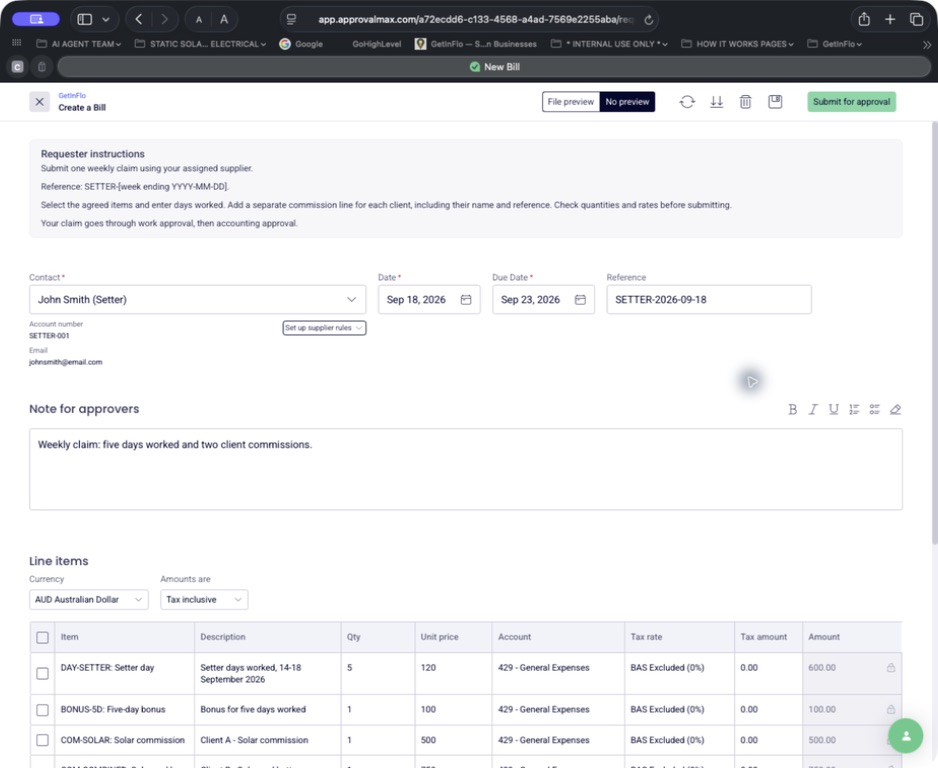This screenshot has width=938, height=768.
Task: Clear formatting with eraser icon
Action: (895, 409)
